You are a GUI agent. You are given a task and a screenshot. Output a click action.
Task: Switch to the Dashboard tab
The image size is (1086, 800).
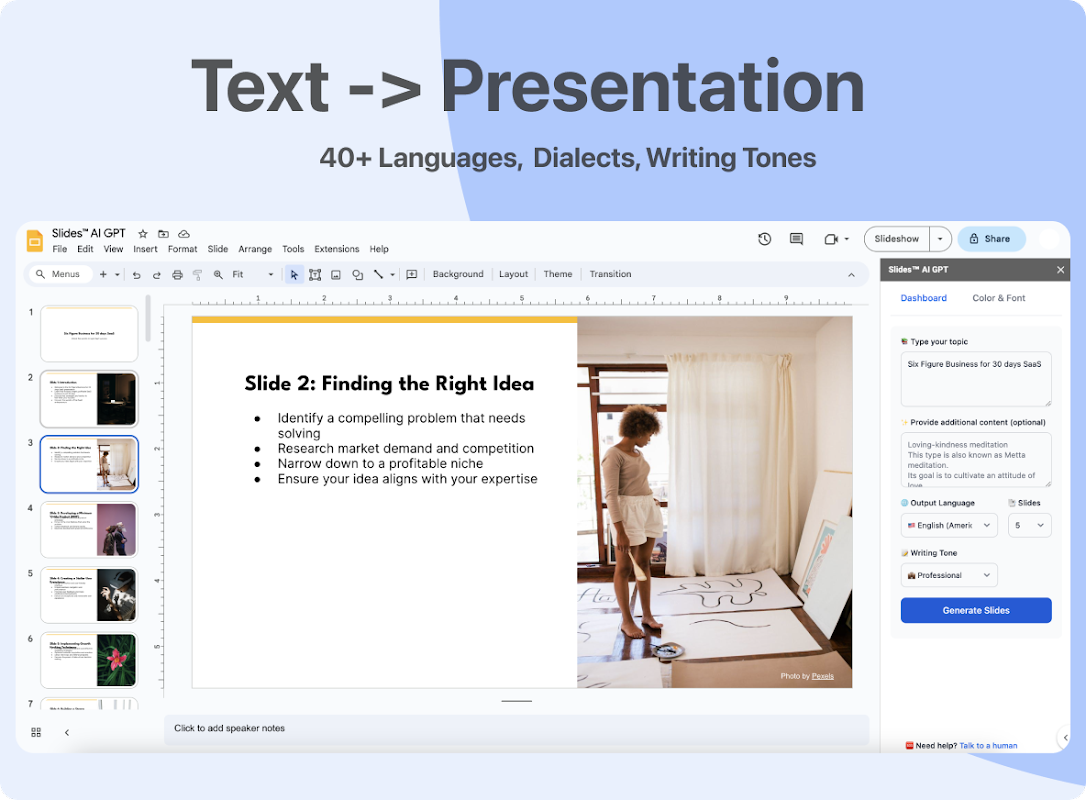[923, 298]
